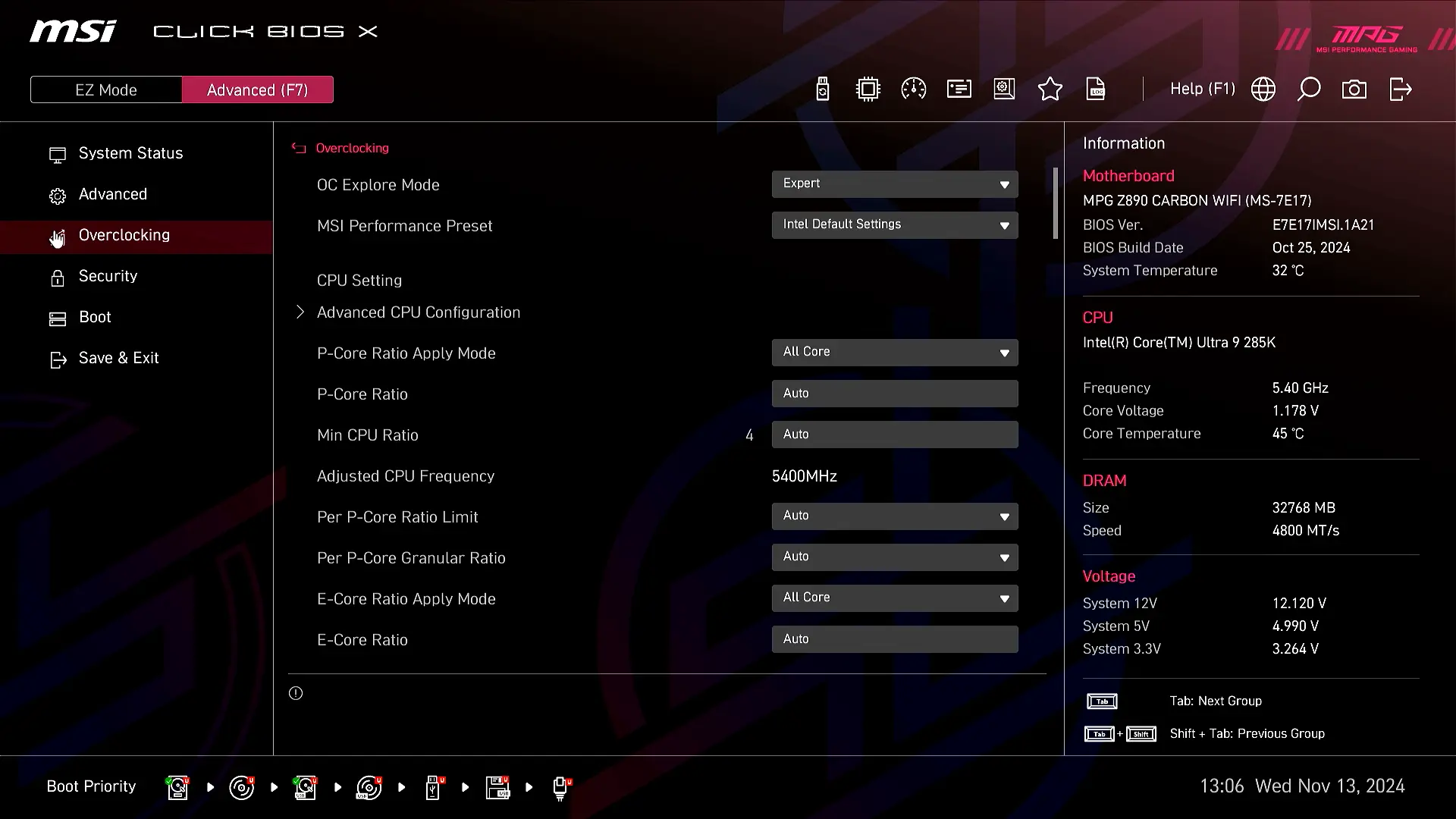Image resolution: width=1456 pixels, height=819 pixels.
Task: Click the CPU chip icon in toolbar
Action: click(868, 89)
